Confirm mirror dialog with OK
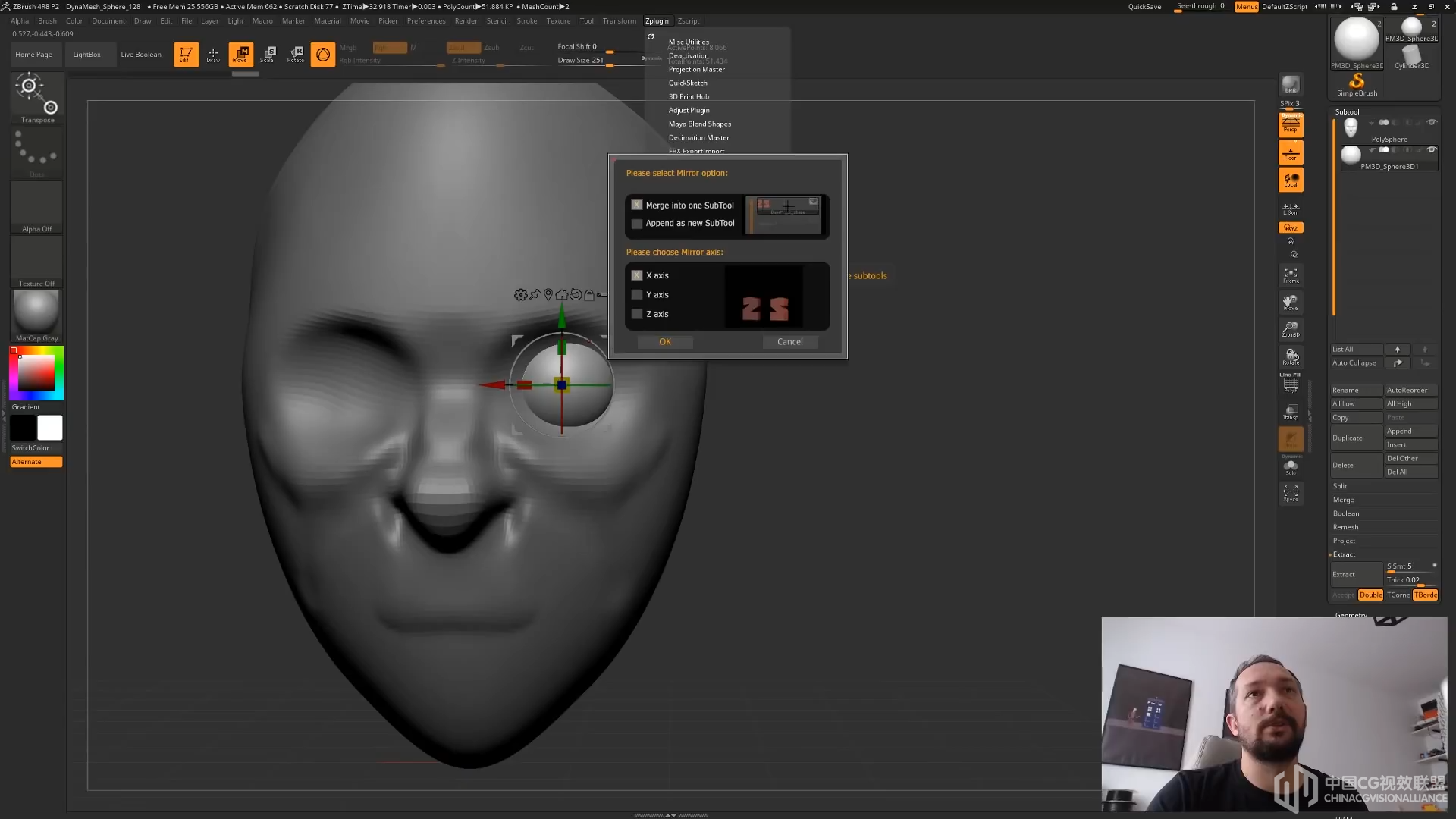 tap(665, 342)
